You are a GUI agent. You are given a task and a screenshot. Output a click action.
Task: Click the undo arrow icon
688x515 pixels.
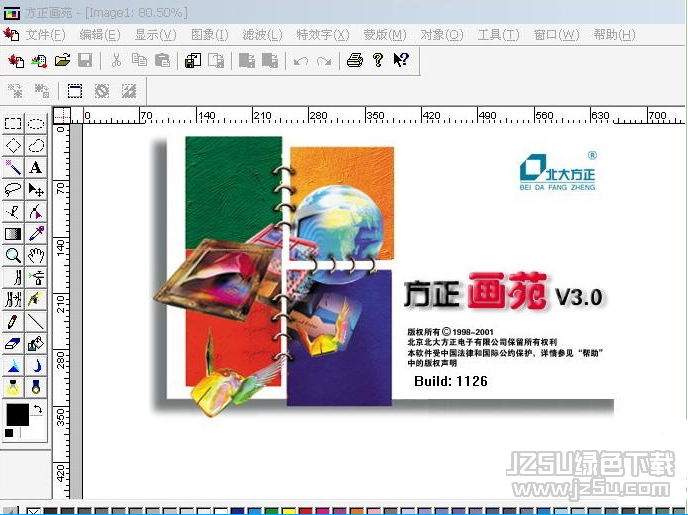point(301,61)
